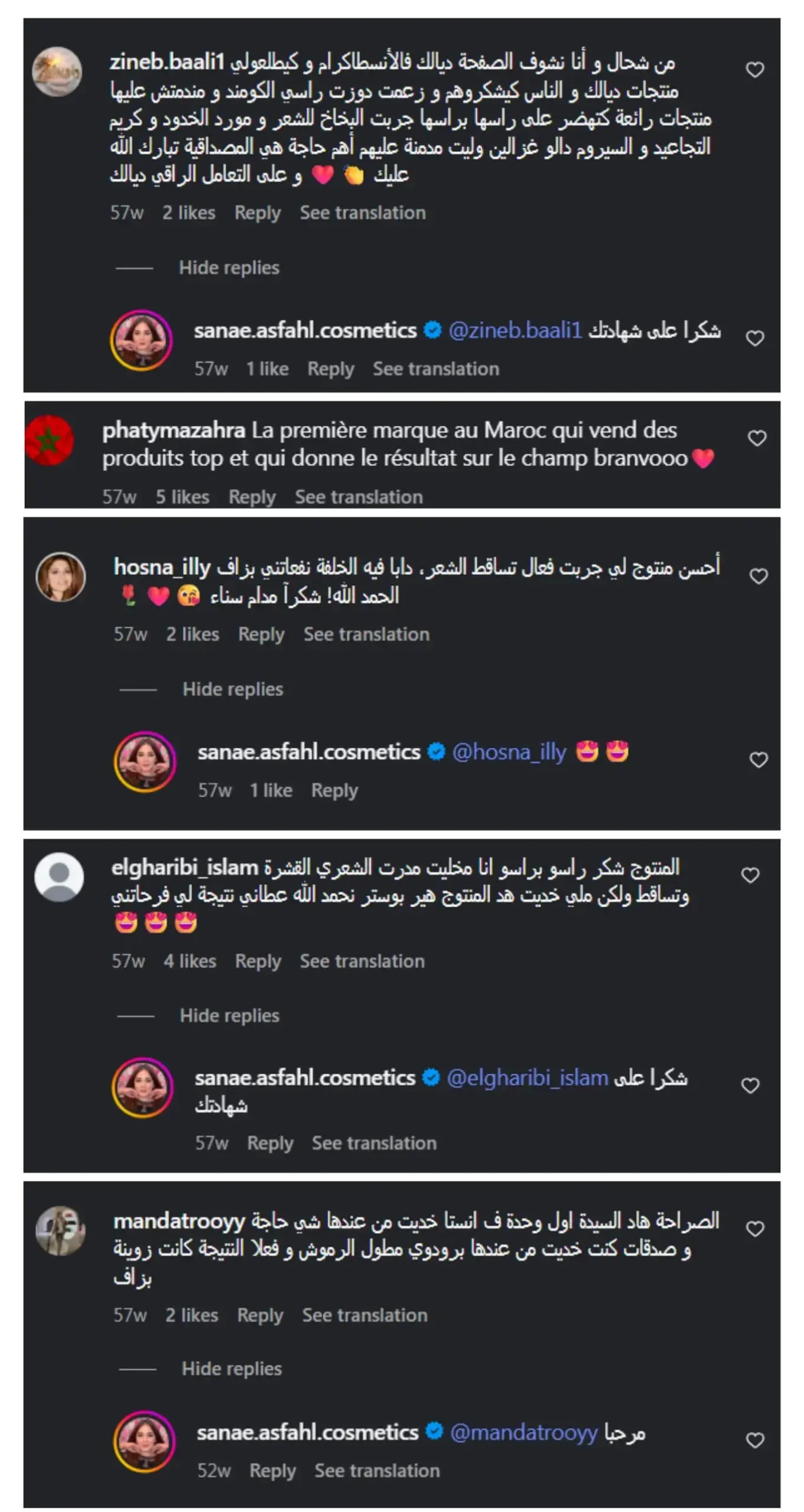This screenshot has width=804, height=1512.
Task: Like phatymazahra's French comment with the heart
Action: (x=757, y=438)
